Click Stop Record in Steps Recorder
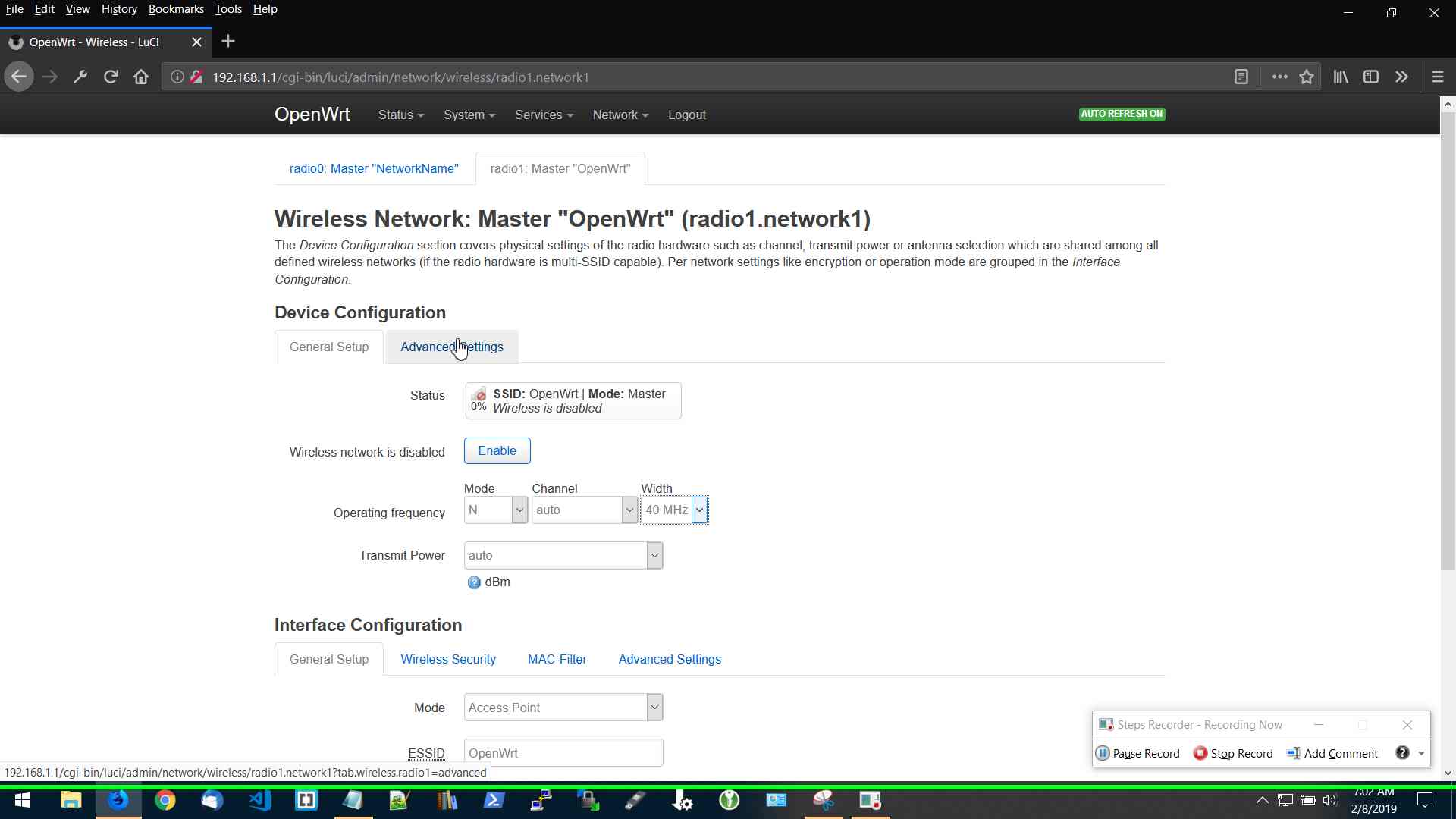The image size is (1456, 819). [x=1233, y=753]
